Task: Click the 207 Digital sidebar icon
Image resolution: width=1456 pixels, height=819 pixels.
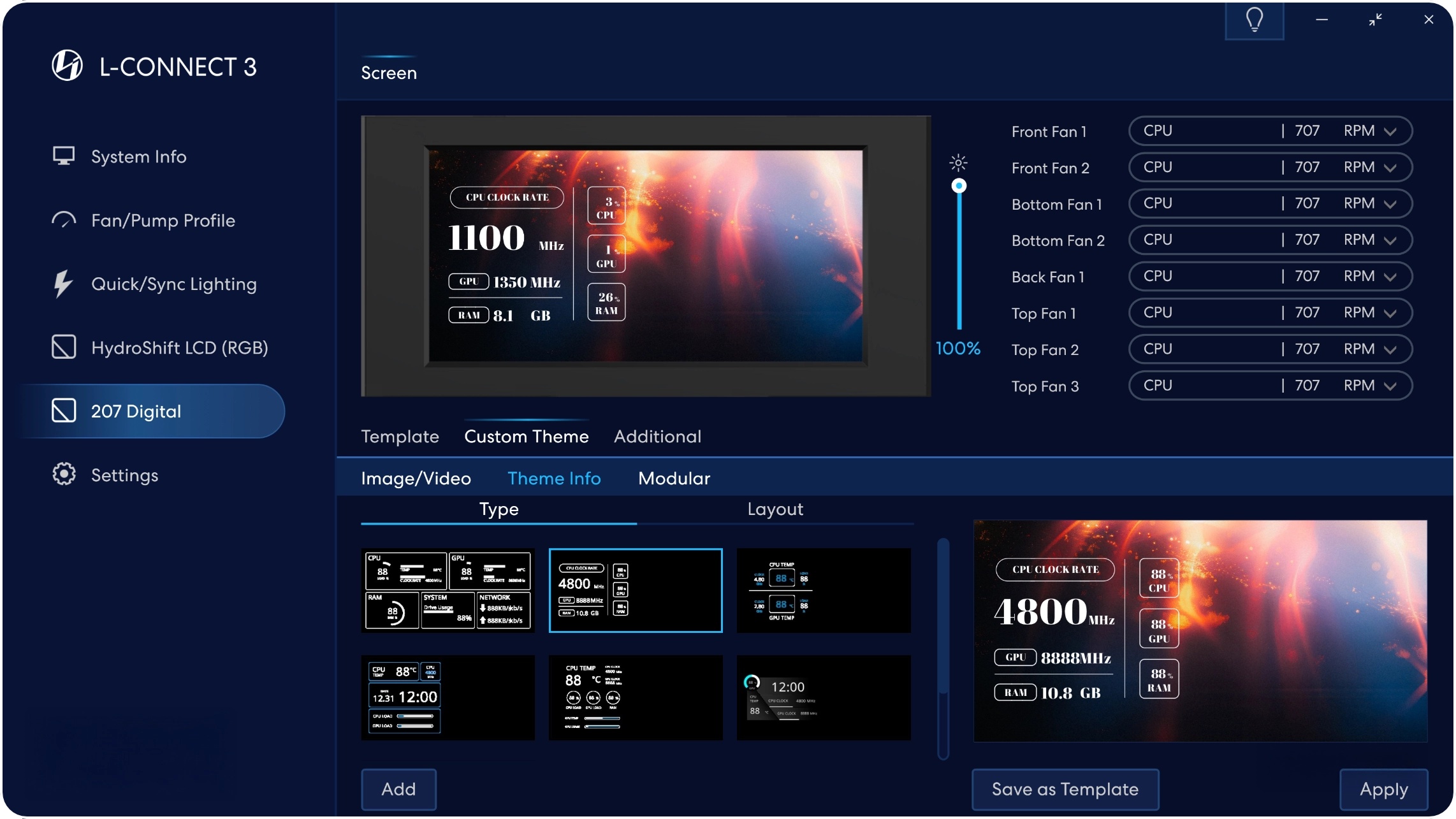Action: [64, 411]
